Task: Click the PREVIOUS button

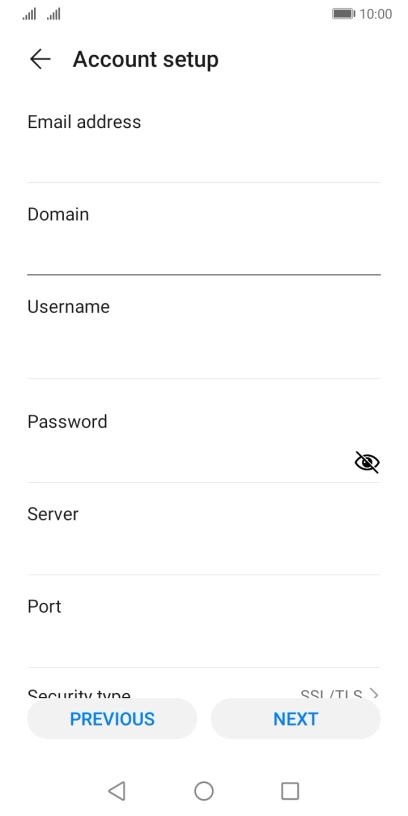Action: coord(112,719)
